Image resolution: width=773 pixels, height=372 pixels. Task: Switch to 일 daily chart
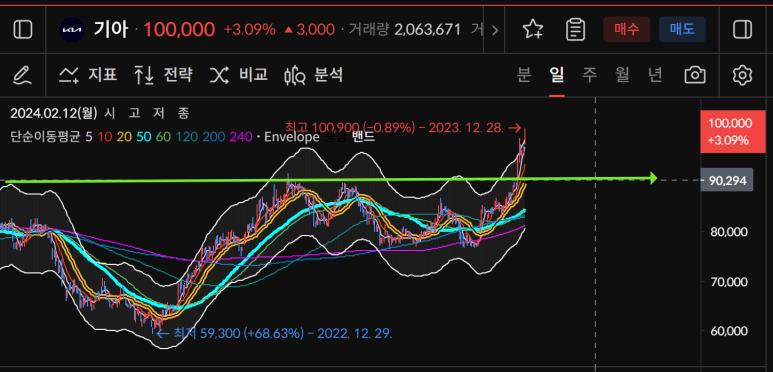[x=557, y=75]
